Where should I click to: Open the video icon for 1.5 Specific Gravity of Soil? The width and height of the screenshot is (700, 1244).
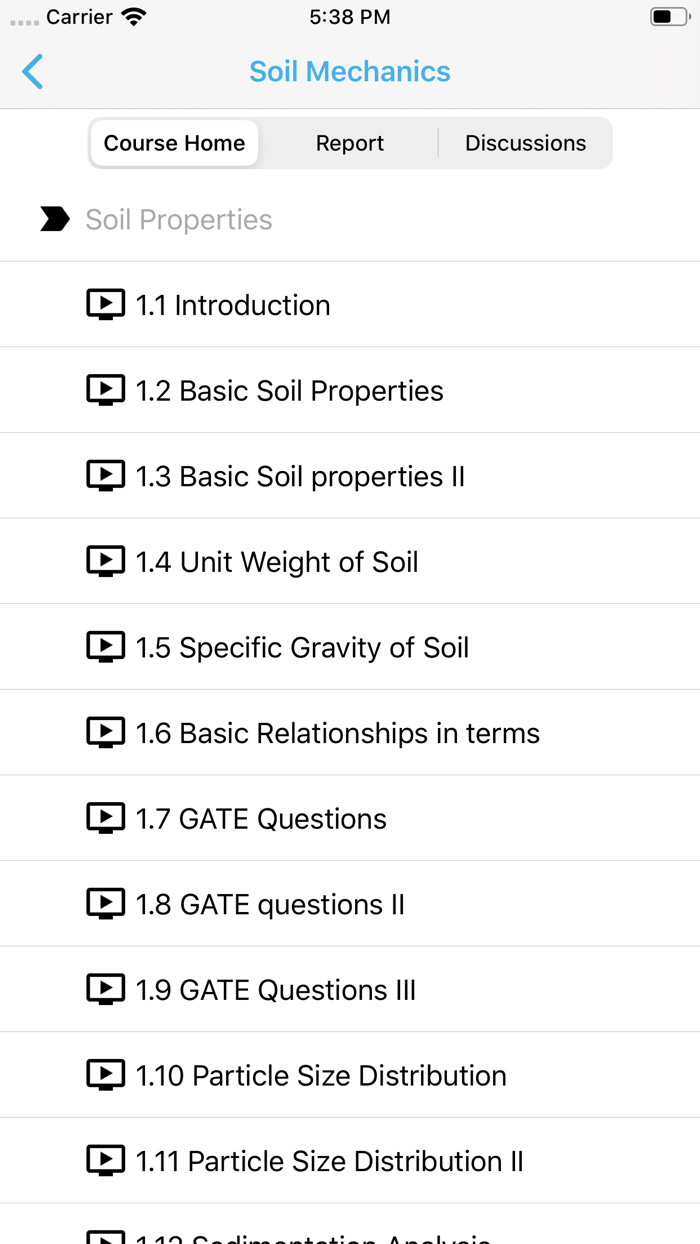(x=105, y=647)
